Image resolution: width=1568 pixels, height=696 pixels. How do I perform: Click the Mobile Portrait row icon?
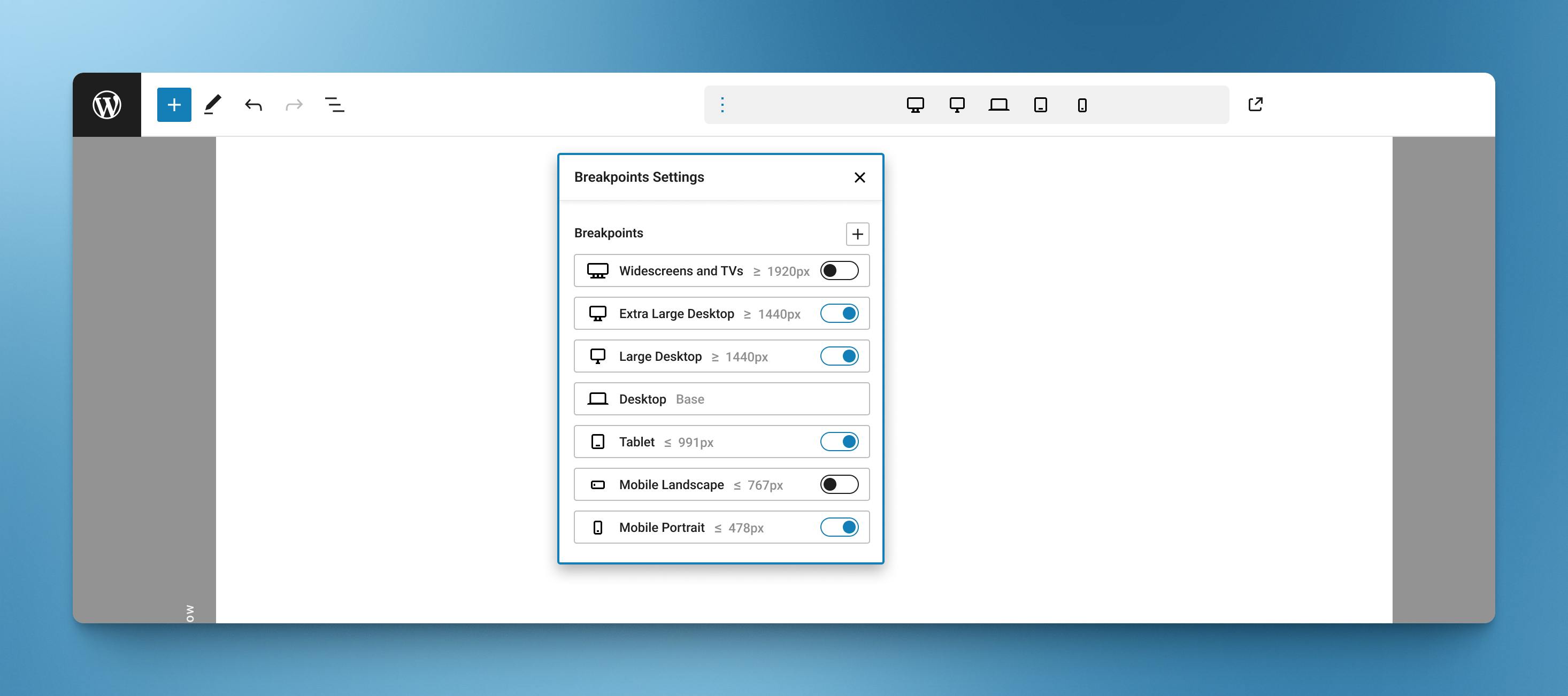point(597,528)
